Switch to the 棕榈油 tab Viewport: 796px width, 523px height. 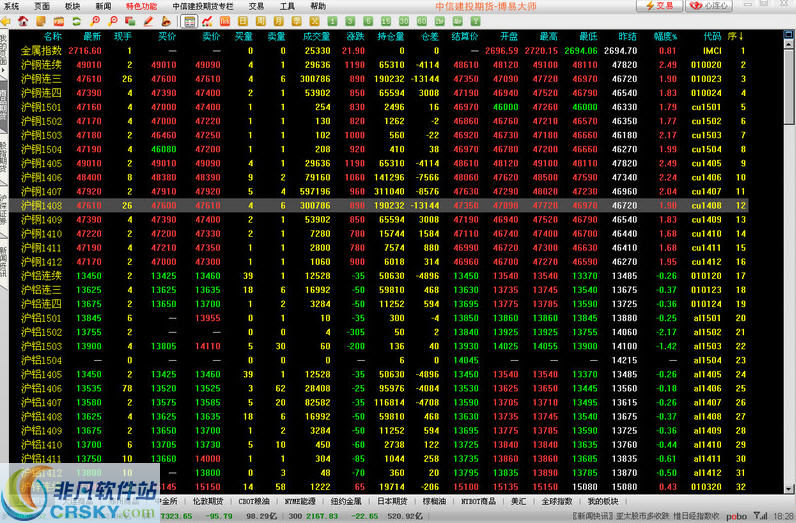(435, 501)
